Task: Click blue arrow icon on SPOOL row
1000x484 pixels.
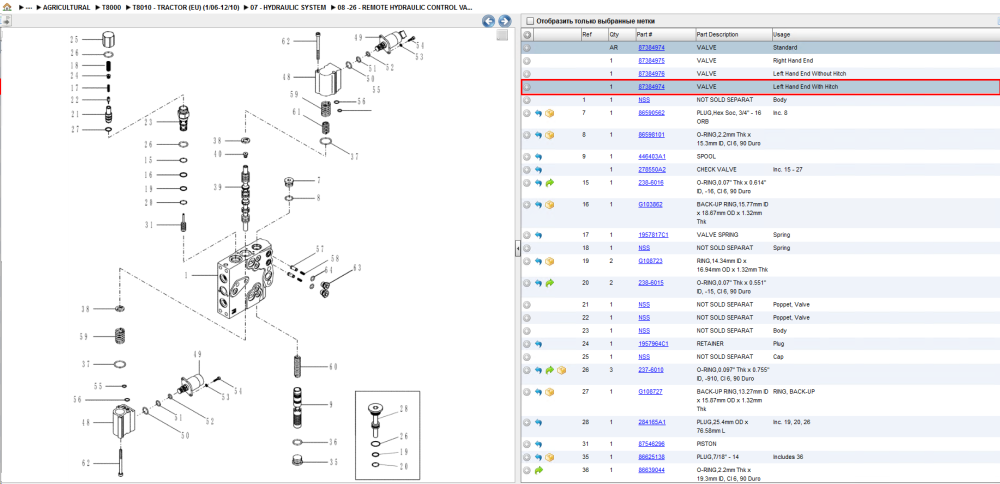Action: (538, 156)
